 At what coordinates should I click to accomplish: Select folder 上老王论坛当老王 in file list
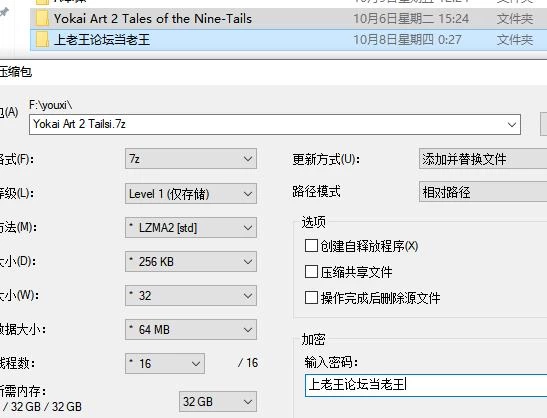point(288,40)
